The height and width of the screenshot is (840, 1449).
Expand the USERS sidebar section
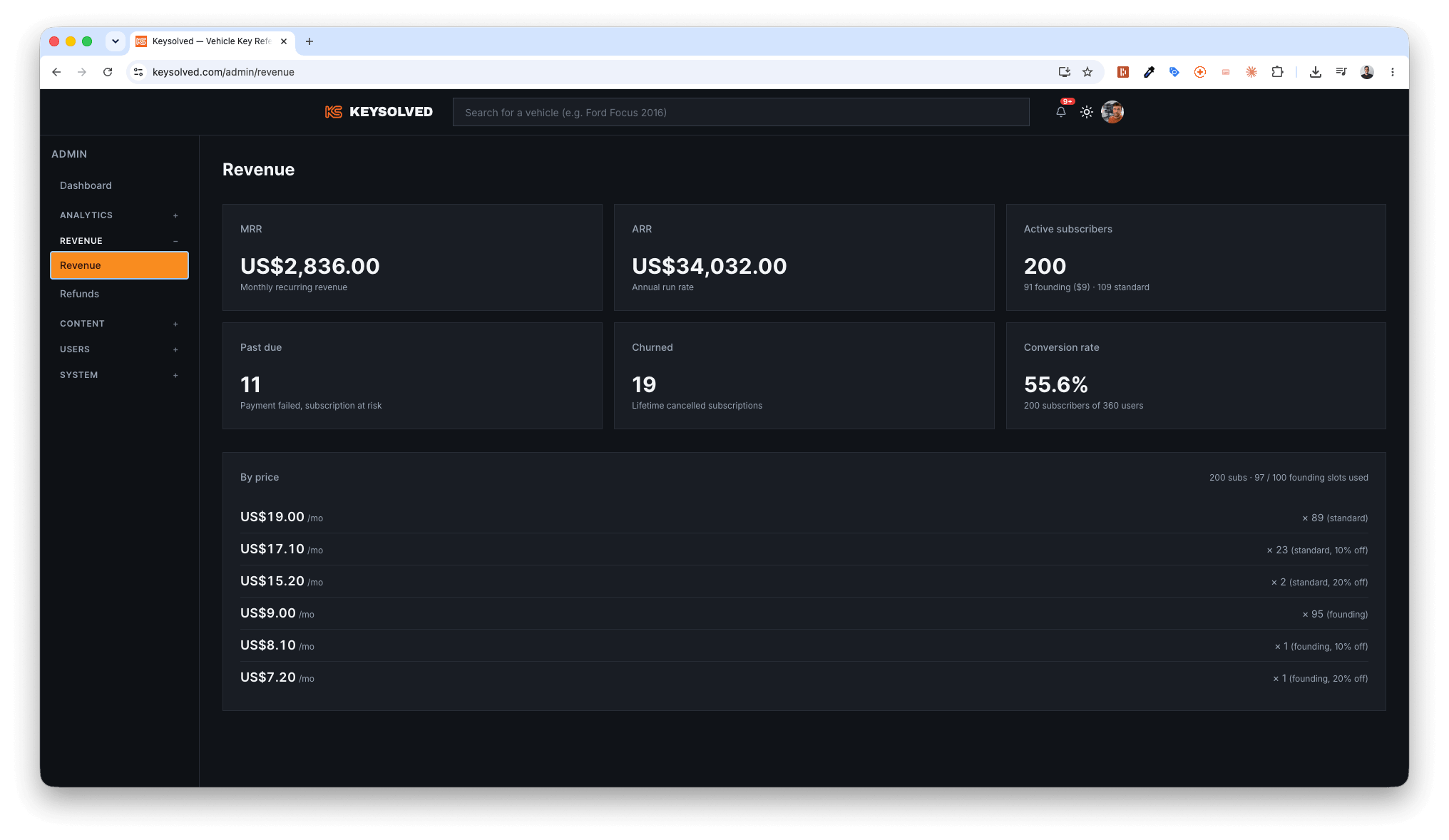click(x=119, y=349)
